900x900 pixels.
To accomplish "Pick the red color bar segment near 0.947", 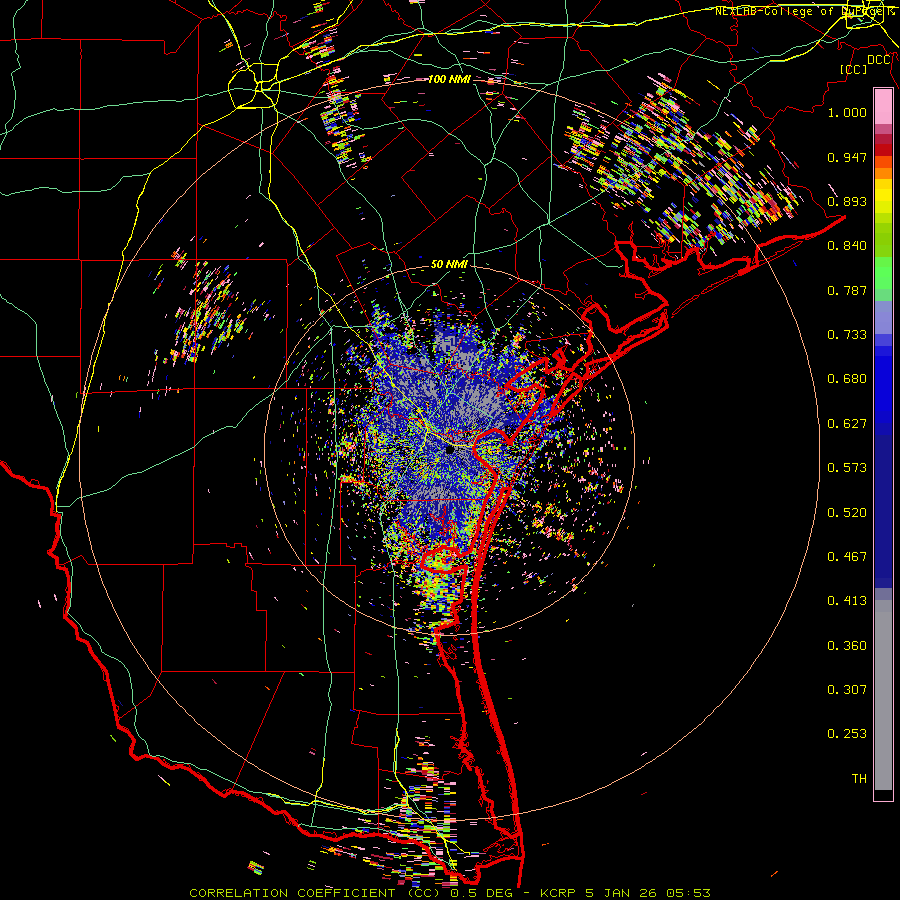I will click(883, 149).
